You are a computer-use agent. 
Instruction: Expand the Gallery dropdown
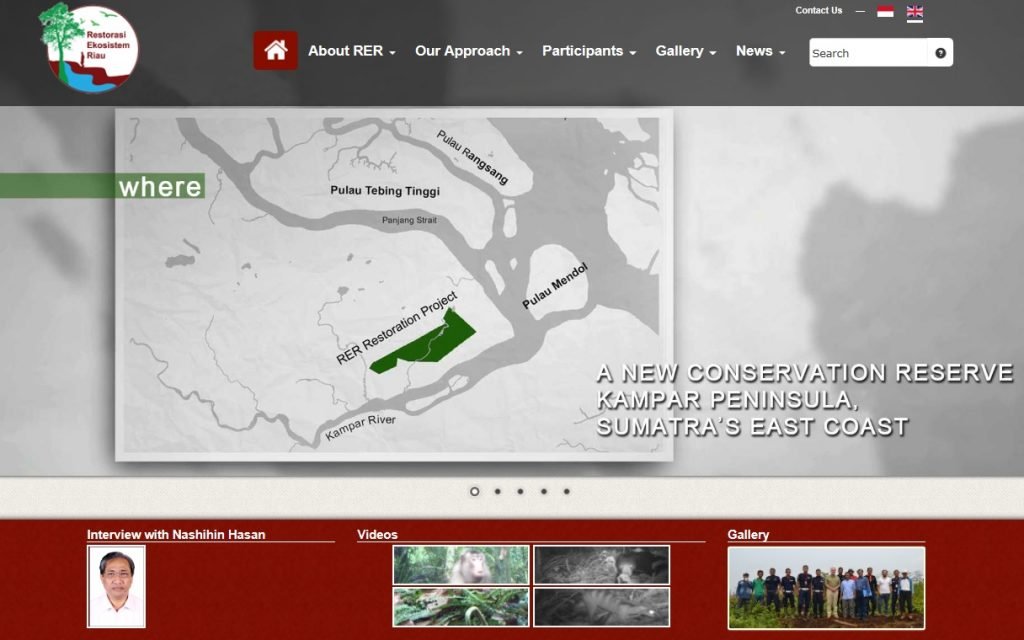coord(680,51)
